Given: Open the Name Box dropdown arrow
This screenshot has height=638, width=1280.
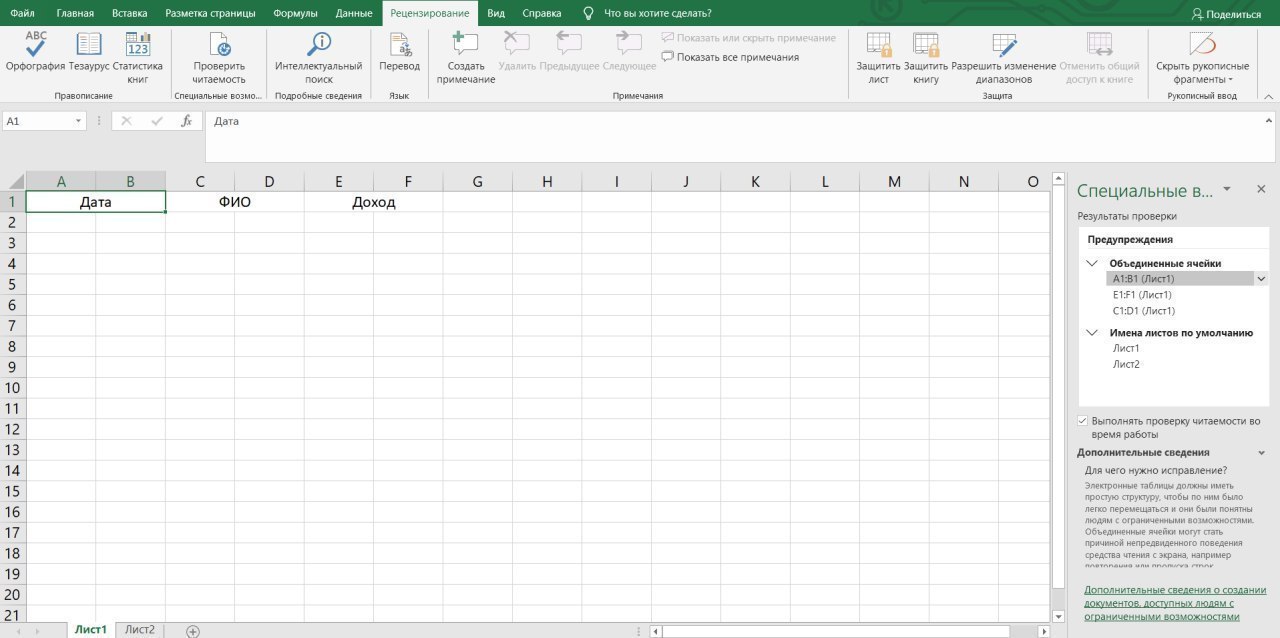Looking at the screenshot, I should pos(79,121).
